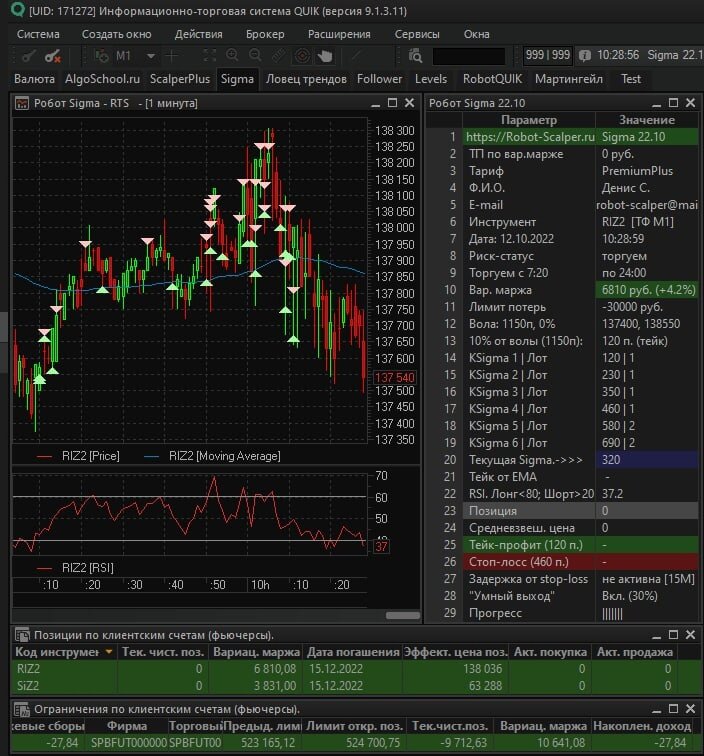The width and height of the screenshot is (704, 756).
Task: Toggle the target tracking icon
Action: click(302, 56)
